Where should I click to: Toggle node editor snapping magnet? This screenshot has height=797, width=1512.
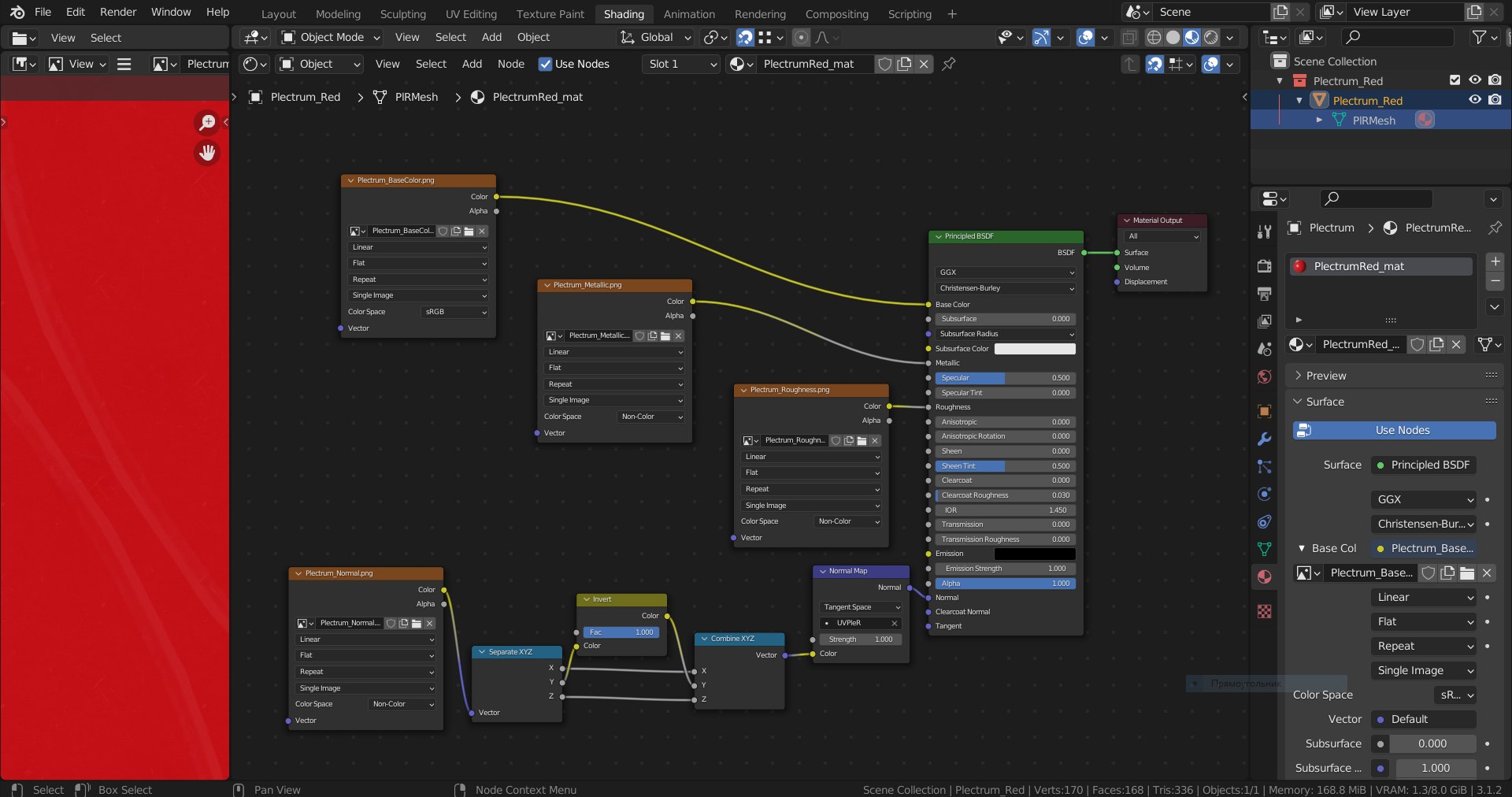click(1154, 64)
